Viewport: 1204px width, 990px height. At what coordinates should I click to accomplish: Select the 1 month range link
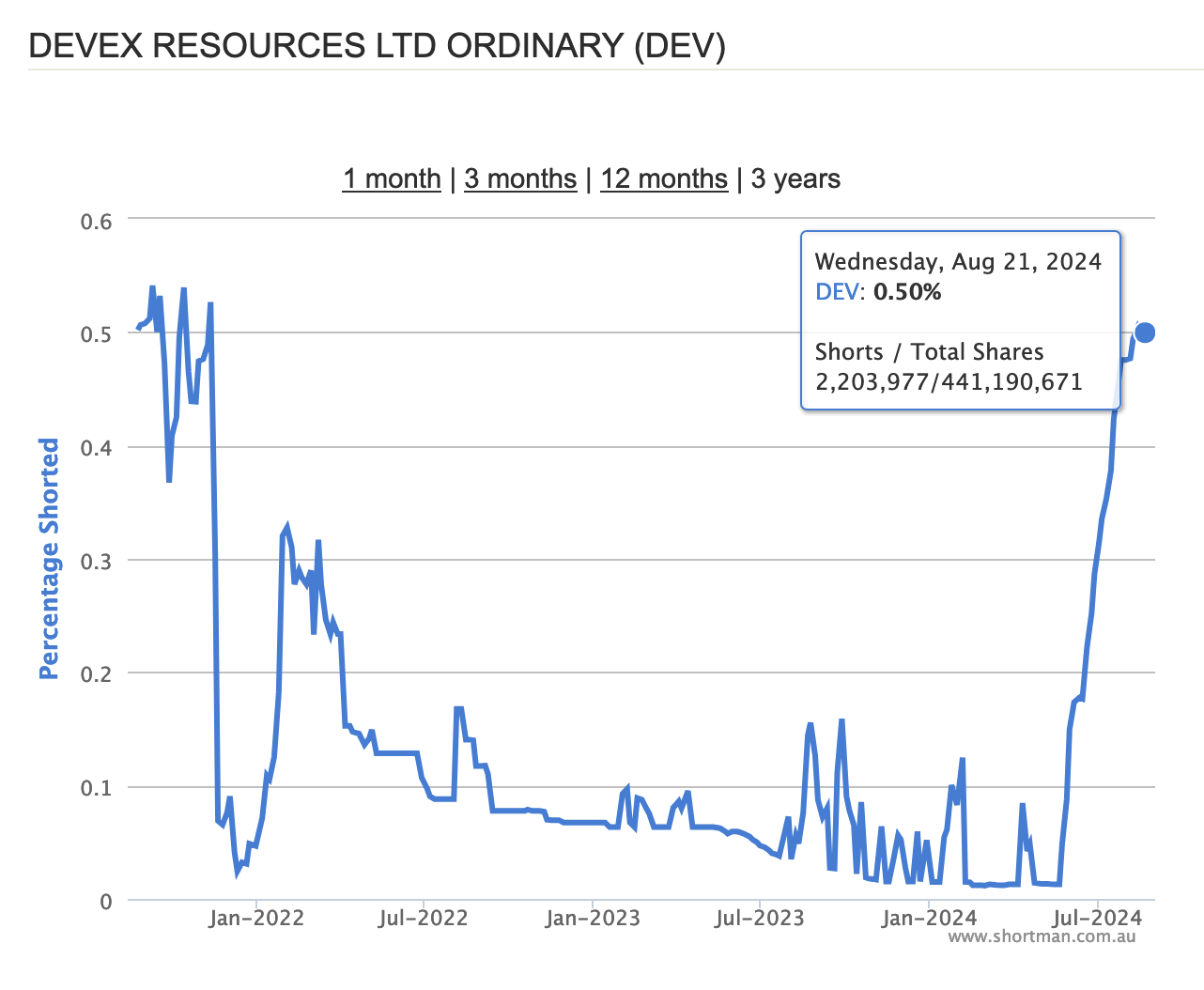(x=392, y=178)
